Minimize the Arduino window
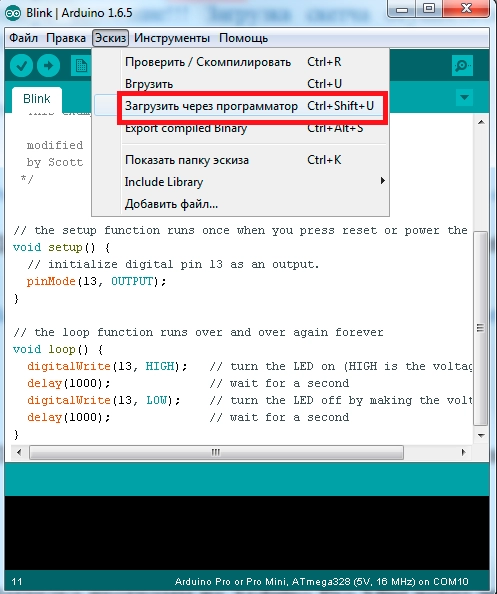 (x=402, y=8)
